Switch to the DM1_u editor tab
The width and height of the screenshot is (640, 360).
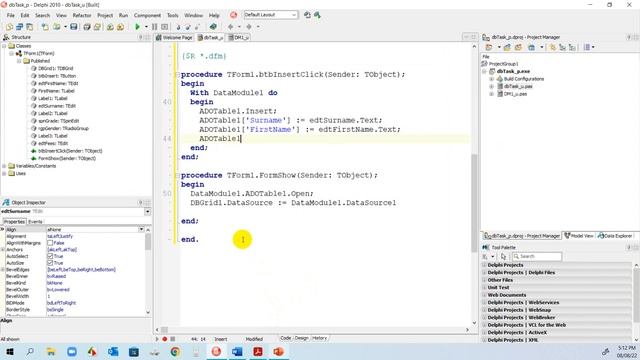(239, 37)
